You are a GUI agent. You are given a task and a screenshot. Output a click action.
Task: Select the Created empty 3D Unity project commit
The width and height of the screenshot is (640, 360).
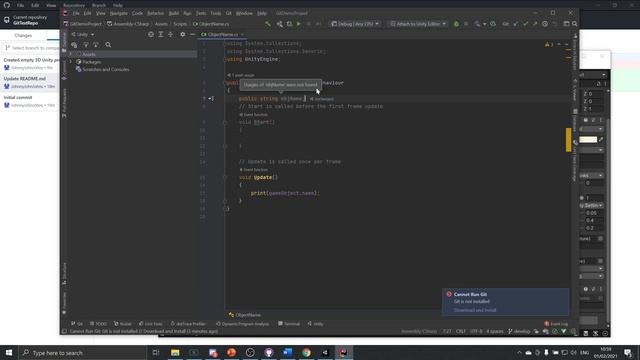click(x=30, y=63)
